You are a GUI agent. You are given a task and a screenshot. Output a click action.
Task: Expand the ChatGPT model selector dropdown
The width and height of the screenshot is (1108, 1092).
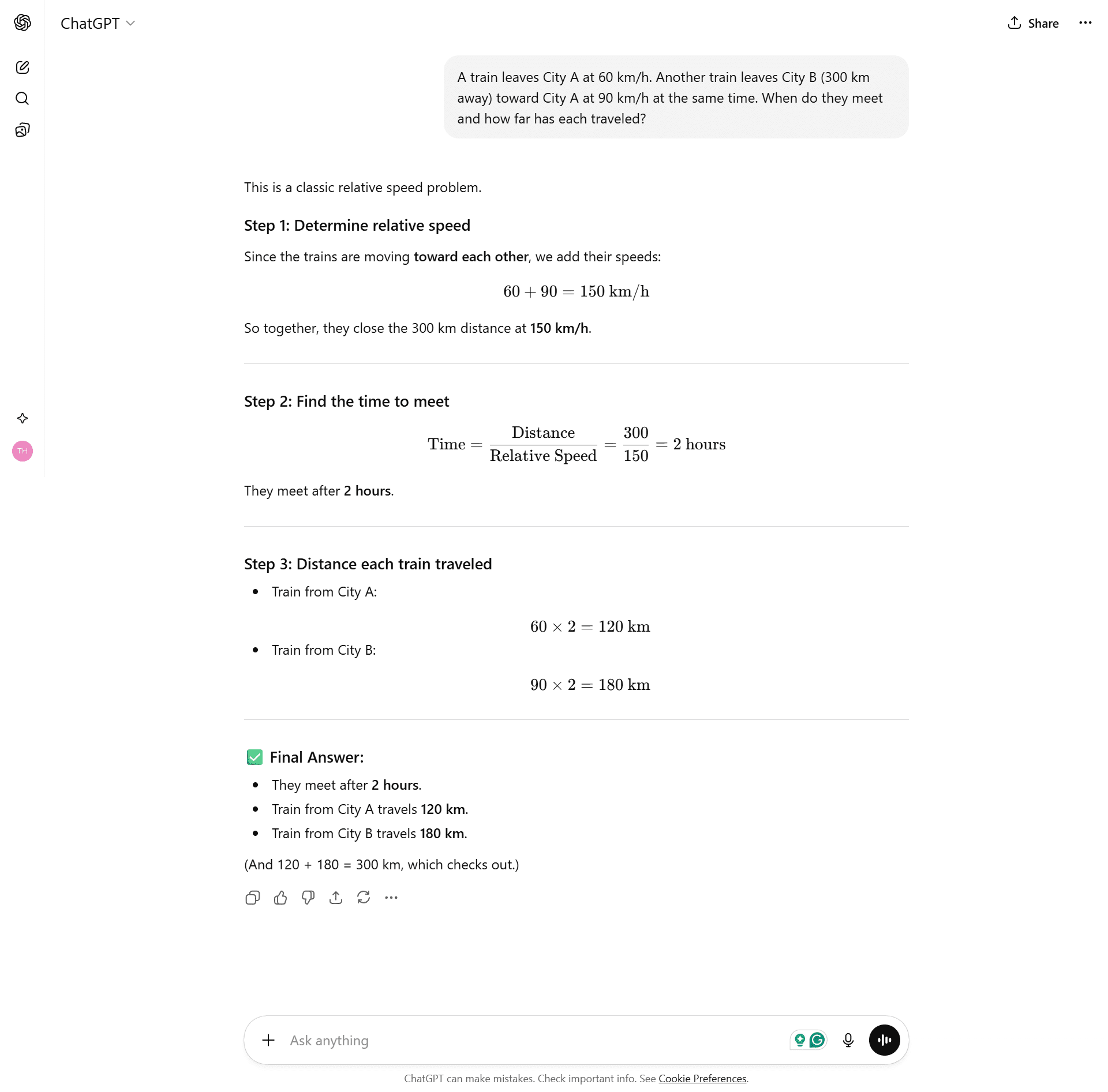point(98,23)
